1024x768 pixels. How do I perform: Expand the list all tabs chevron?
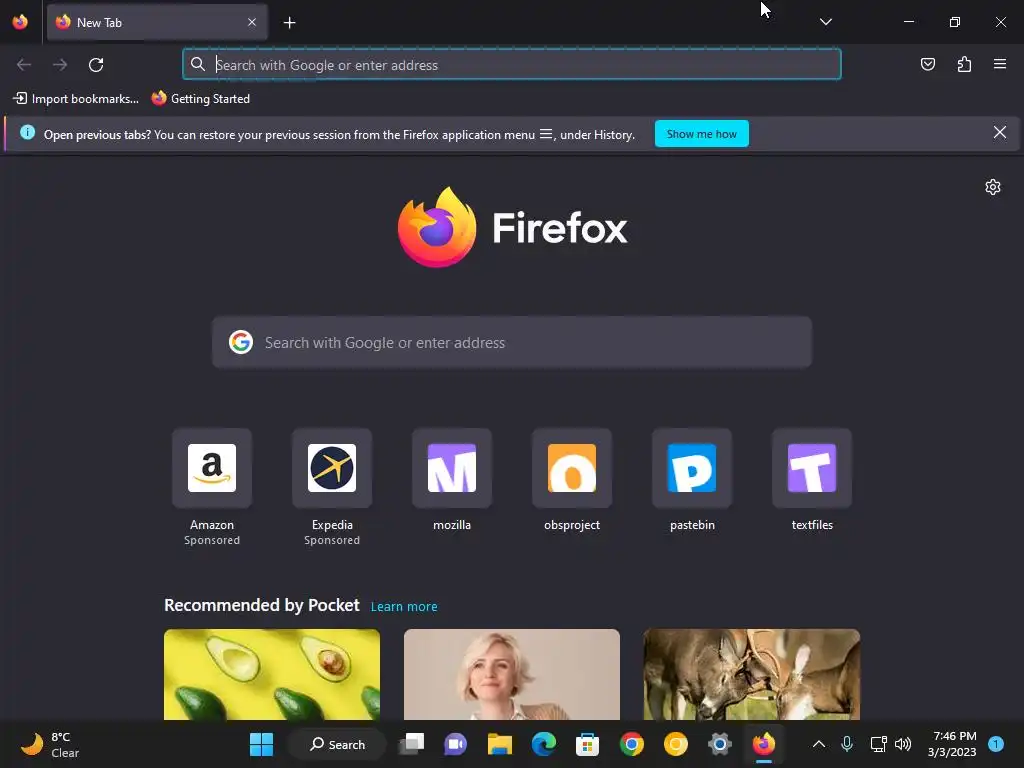(825, 22)
